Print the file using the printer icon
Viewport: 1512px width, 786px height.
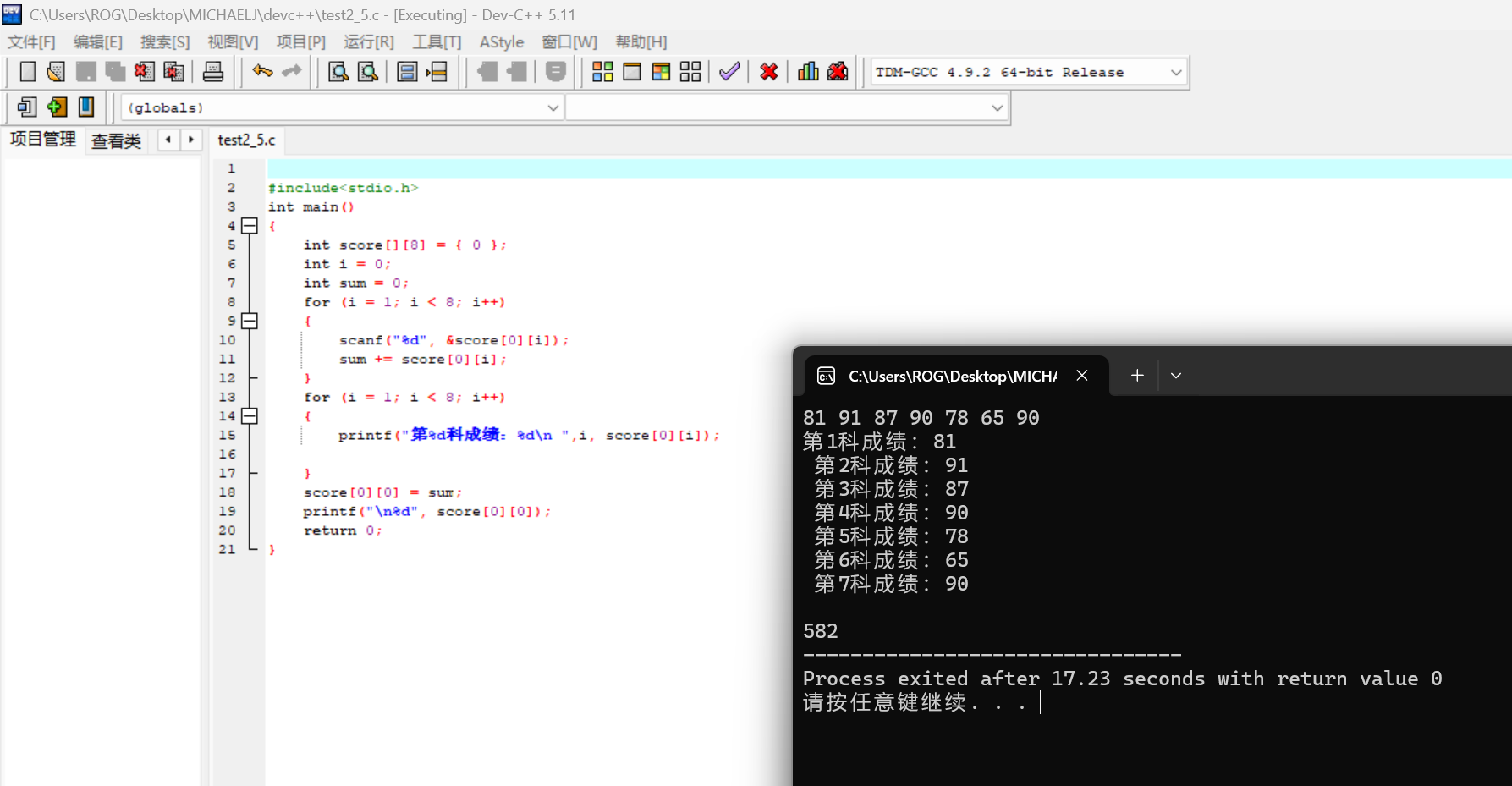[x=213, y=72]
